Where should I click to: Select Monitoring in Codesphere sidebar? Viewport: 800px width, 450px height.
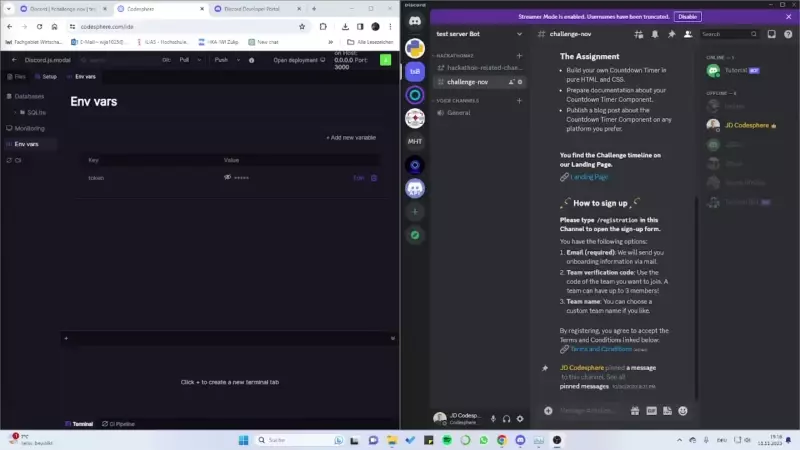[26, 129]
